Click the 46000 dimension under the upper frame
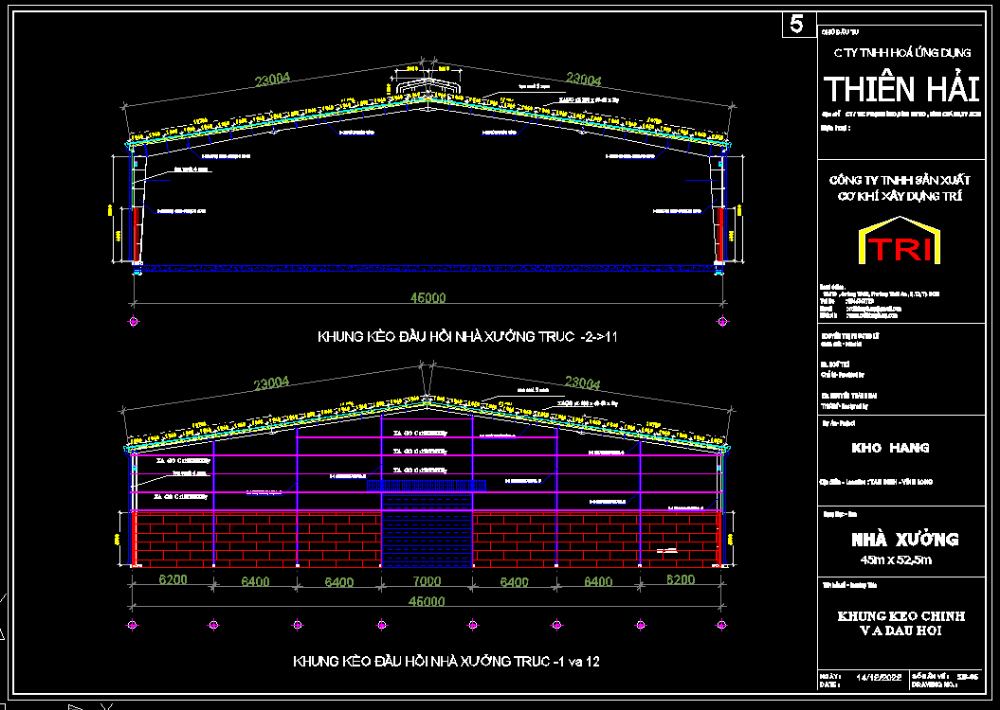Image resolution: width=1000 pixels, height=710 pixels. (428, 298)
